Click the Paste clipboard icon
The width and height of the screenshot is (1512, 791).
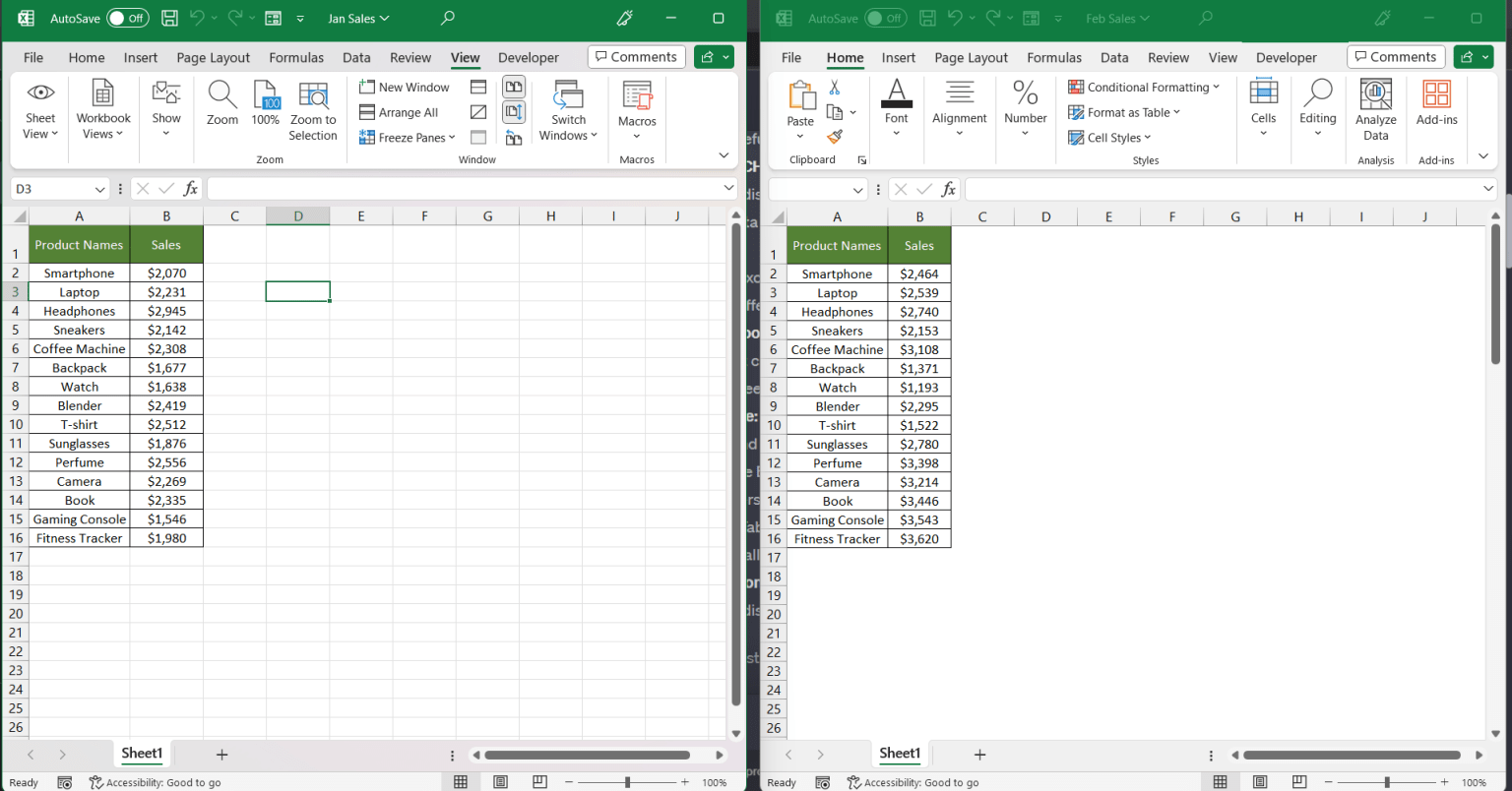[801, 95]
